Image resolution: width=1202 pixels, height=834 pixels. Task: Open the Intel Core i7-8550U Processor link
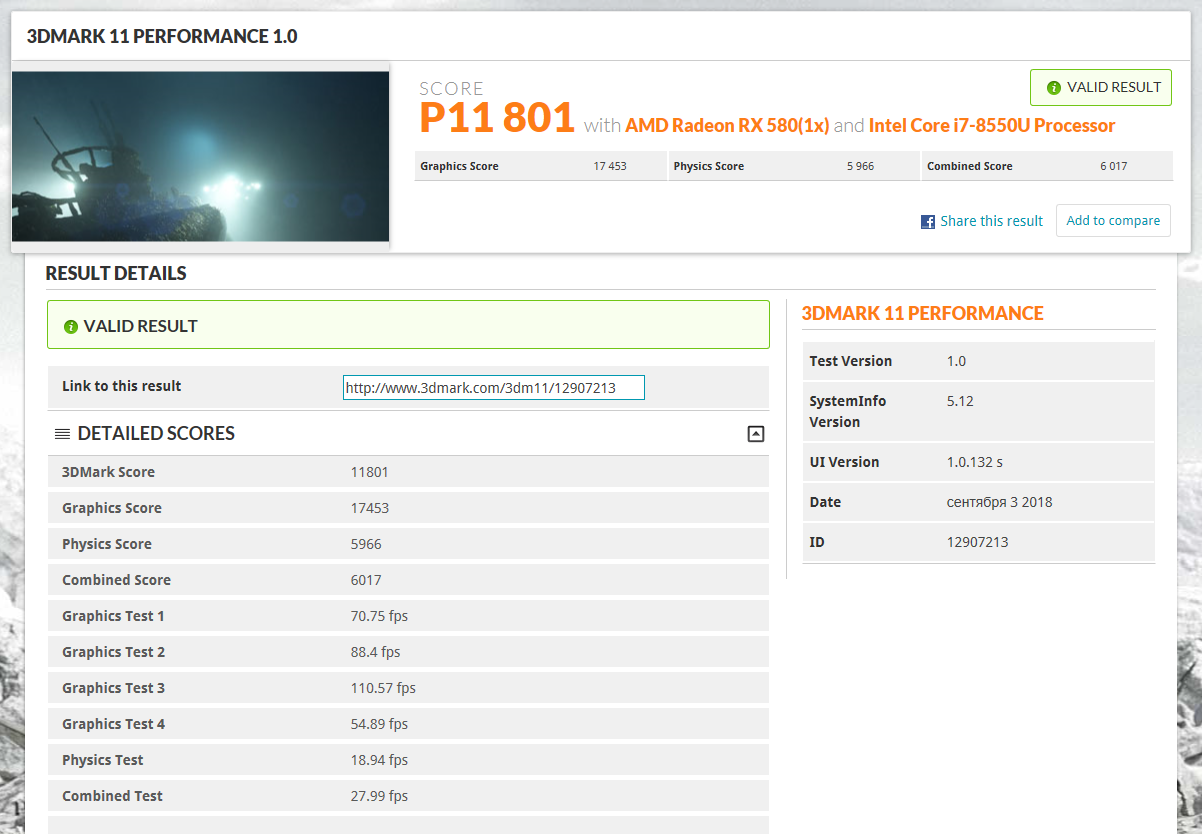click(x=992, y=126)
